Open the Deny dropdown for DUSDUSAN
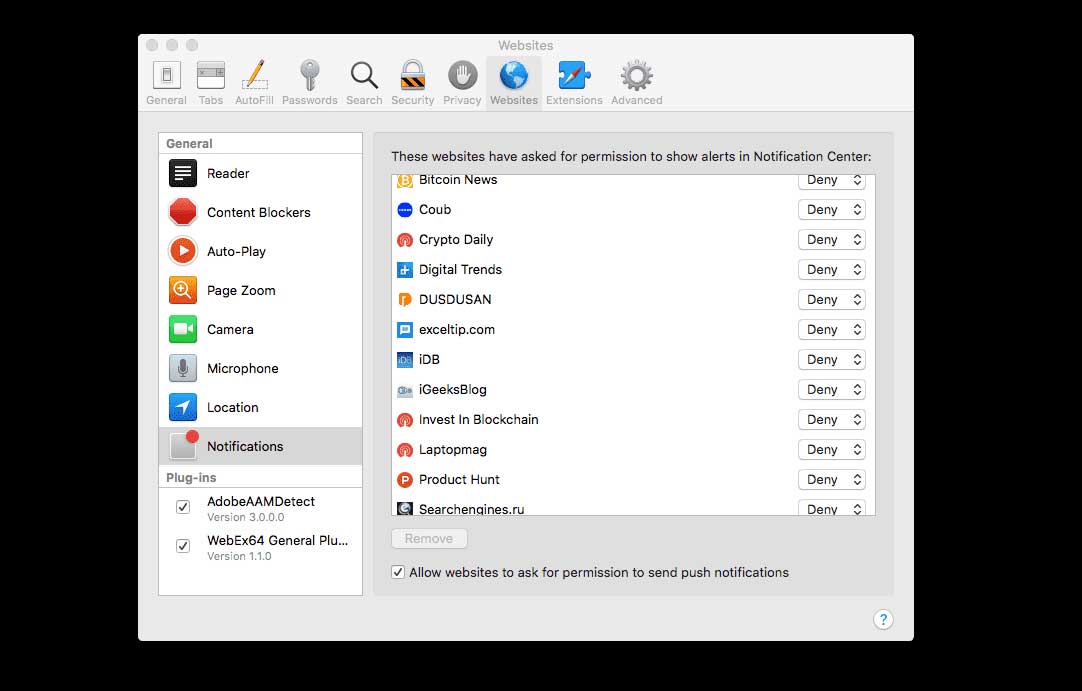The image size is (1082, 691). (x=832, y=300)
